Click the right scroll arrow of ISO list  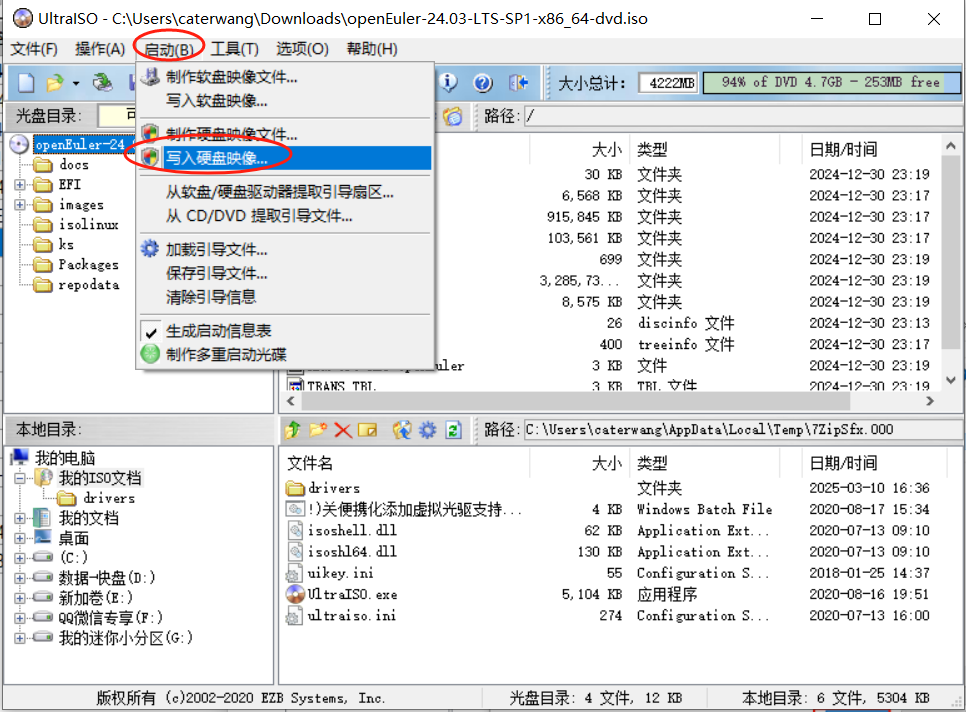coord(930,401)
